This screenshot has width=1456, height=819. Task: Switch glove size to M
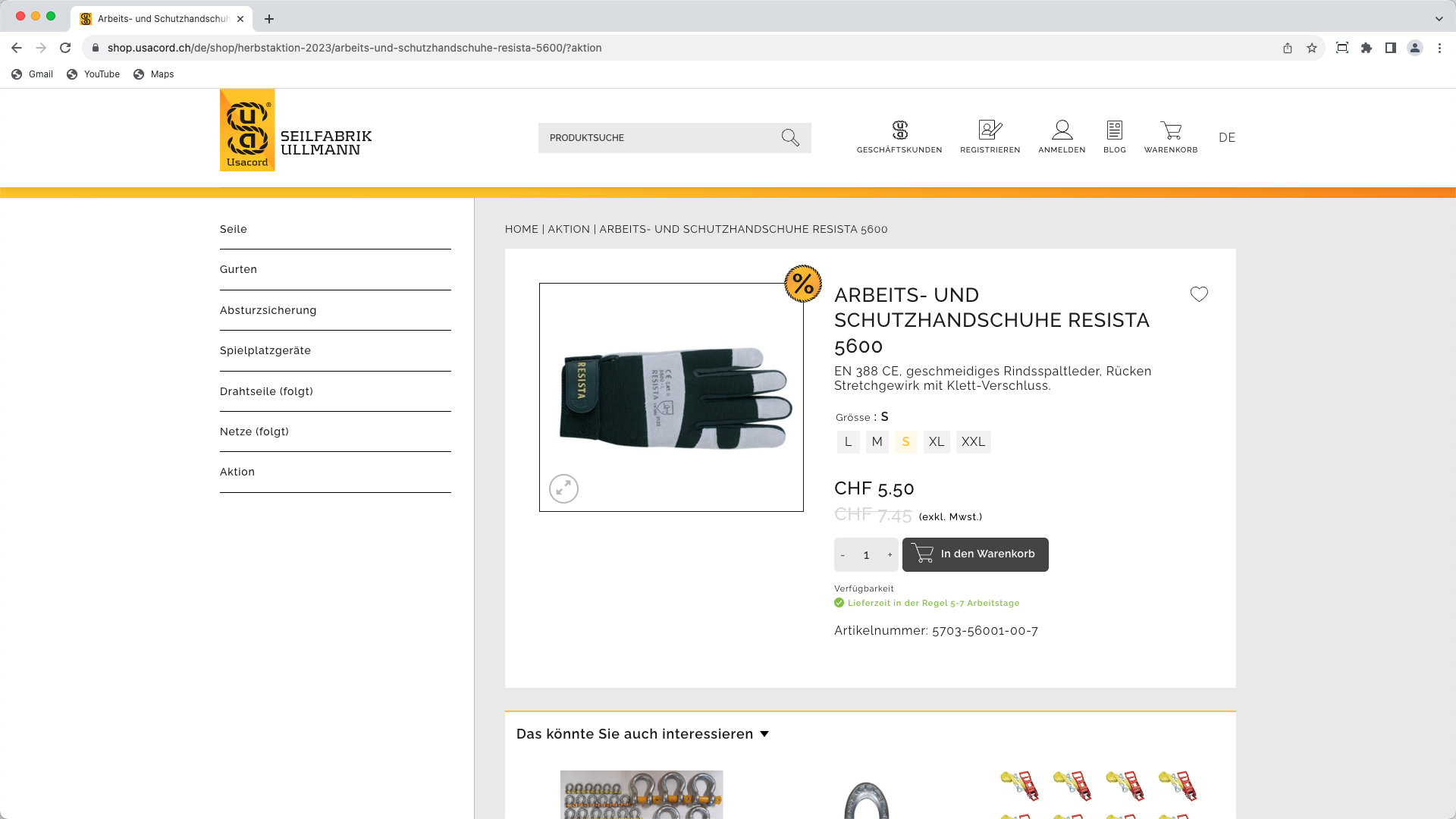coord(877,441)
